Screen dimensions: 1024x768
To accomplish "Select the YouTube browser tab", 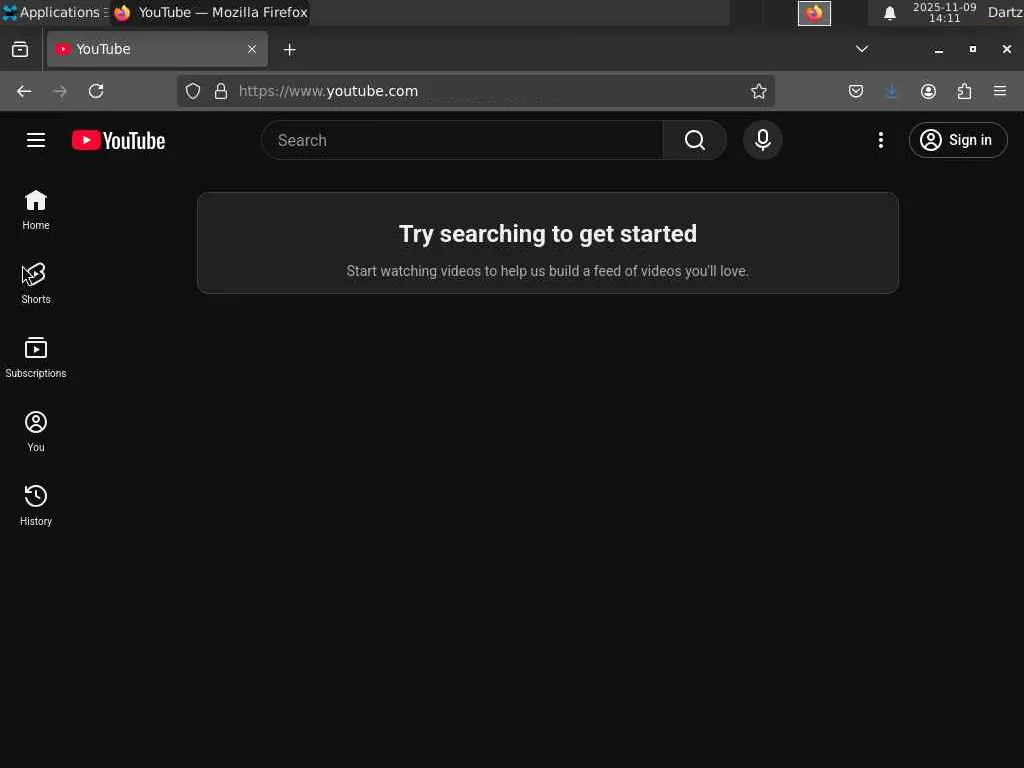I will tap(157, 49).
